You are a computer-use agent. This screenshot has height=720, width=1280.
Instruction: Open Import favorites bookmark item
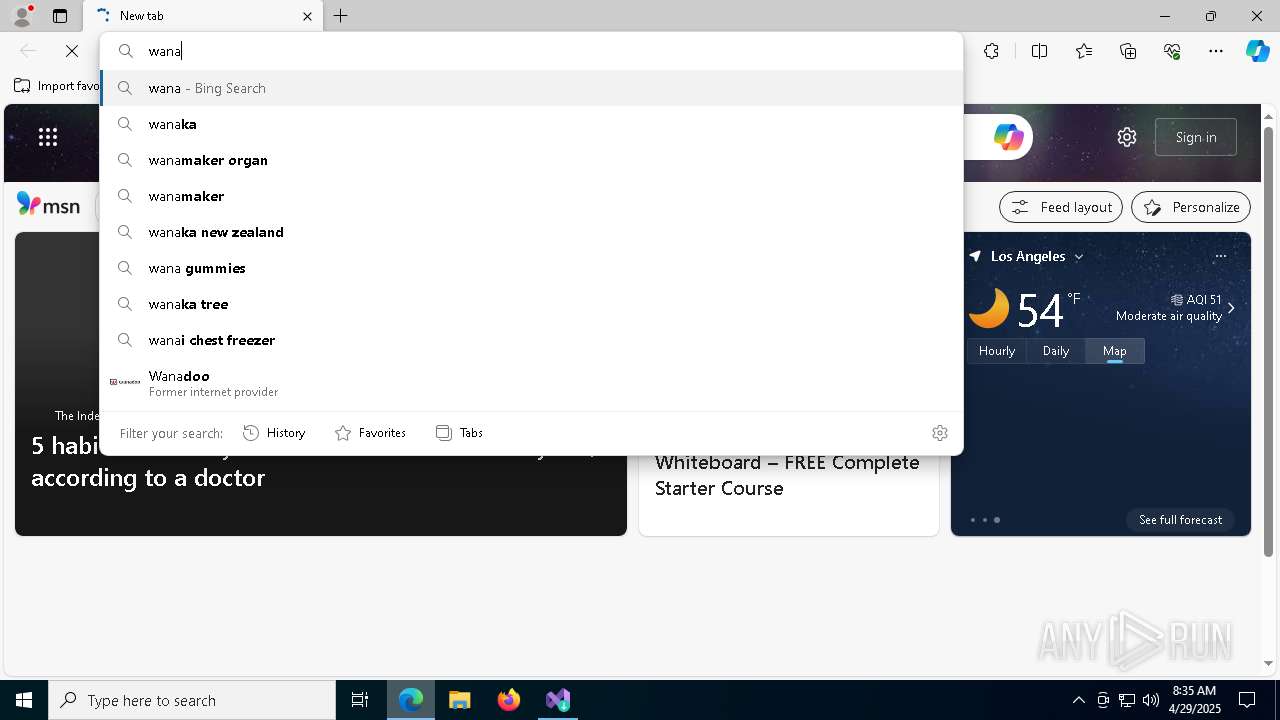(57, 86)
